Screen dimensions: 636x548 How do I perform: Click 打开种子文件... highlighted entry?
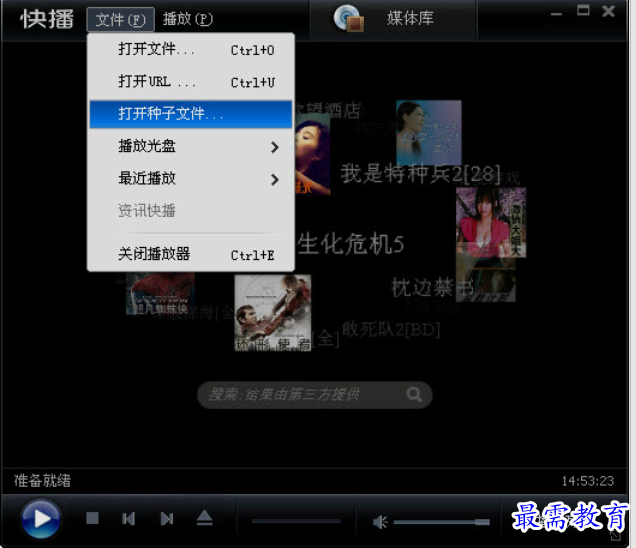(191, 114)
